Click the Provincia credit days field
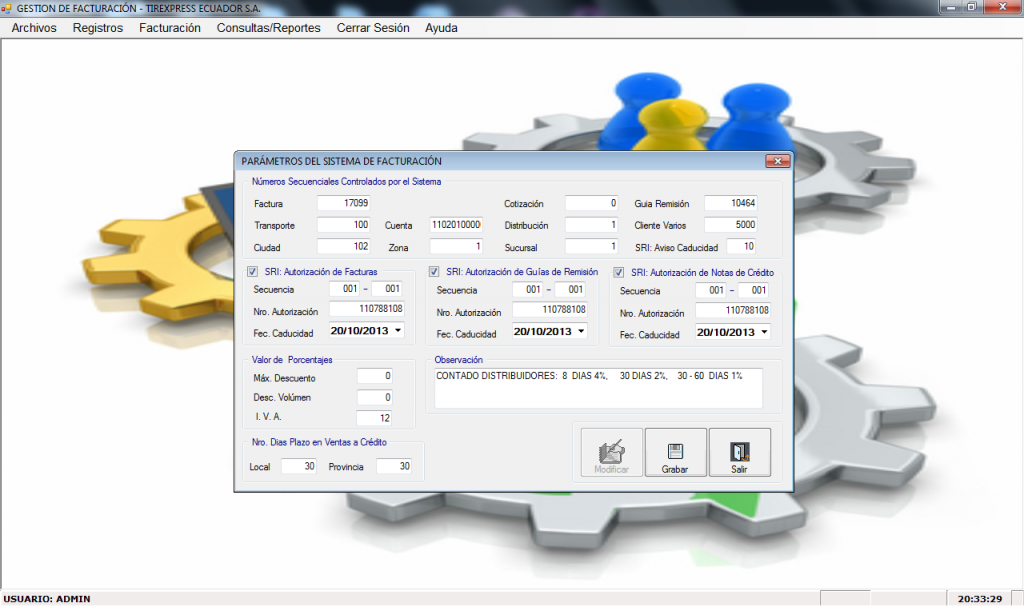This screenshot has height=607, width=1024. pyautogui.click(x=394, y=466)
